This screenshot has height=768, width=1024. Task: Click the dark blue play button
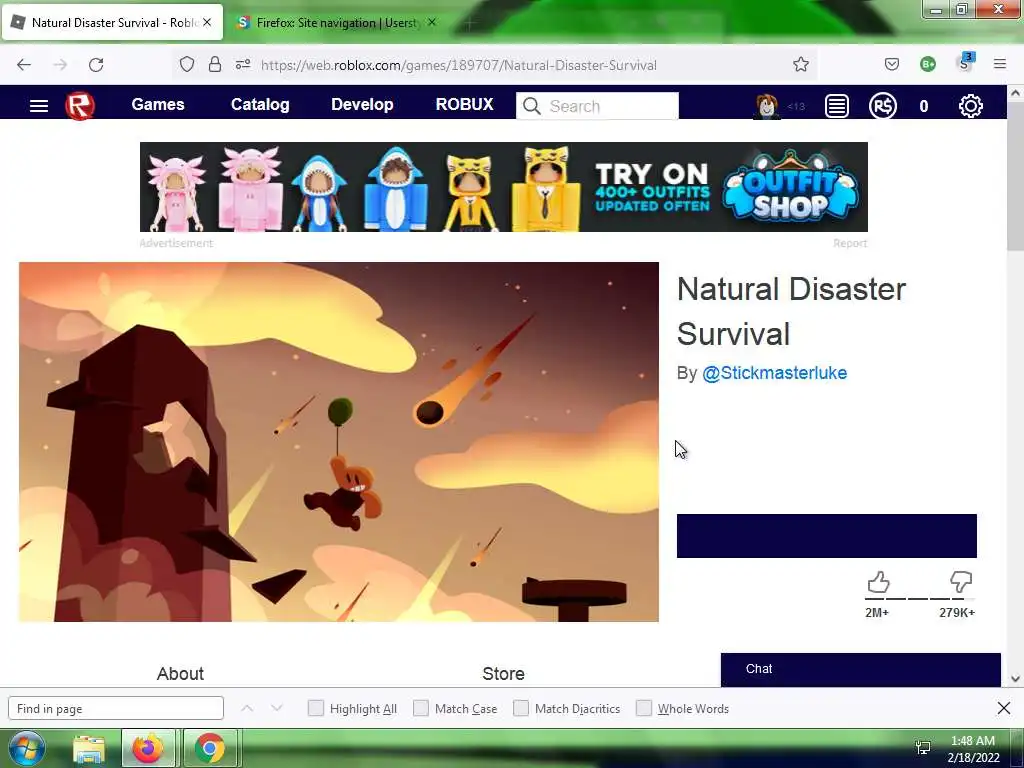(x=827, y=536)
